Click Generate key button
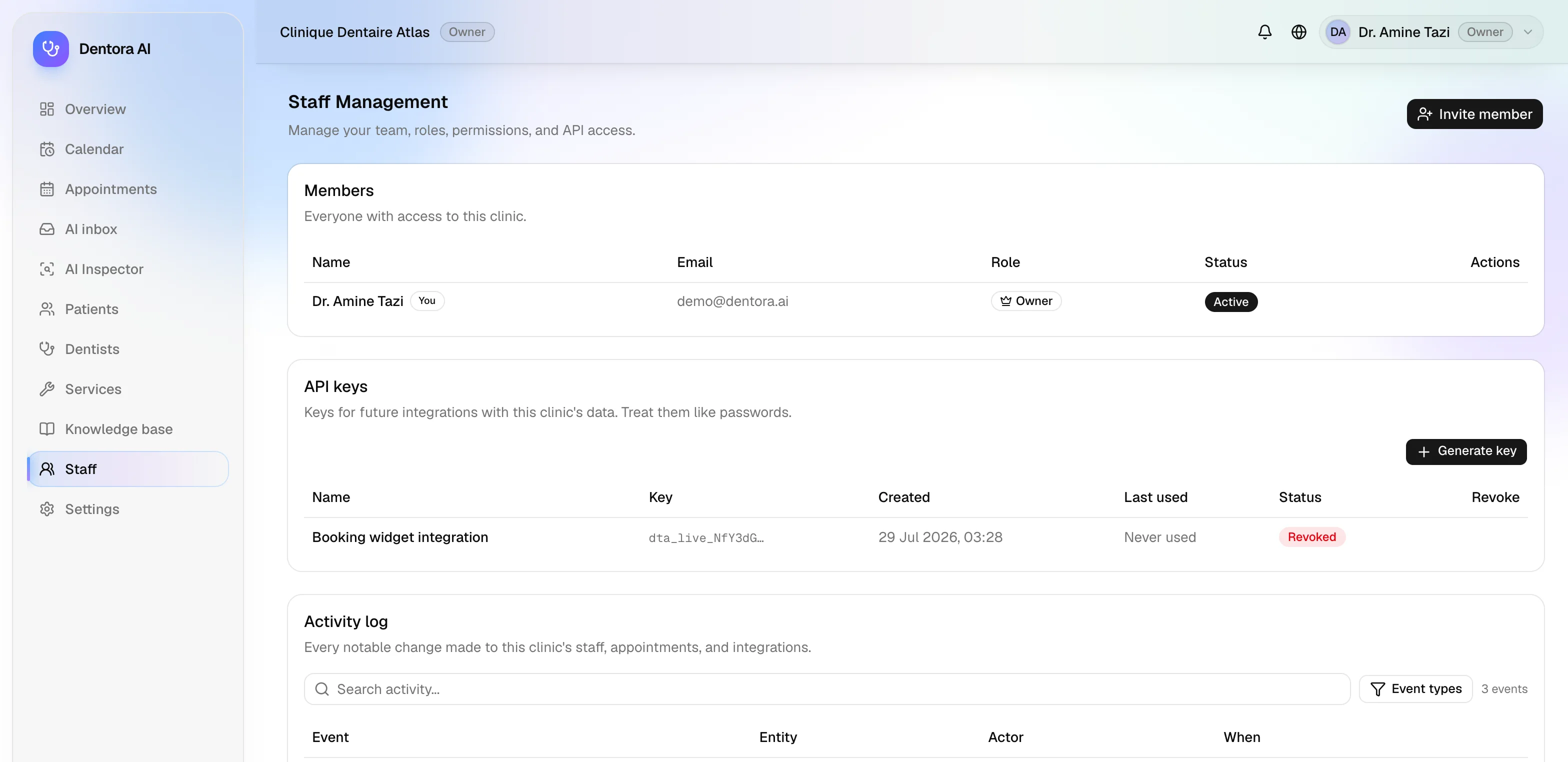Viewport: 1568px width, 762px height. (x=1465, y=451)
